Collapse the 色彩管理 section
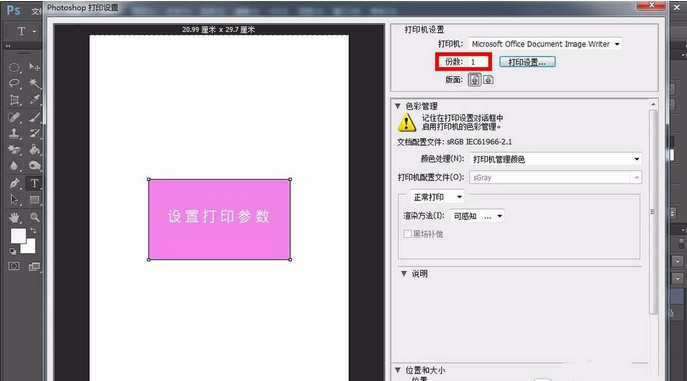This screenshot has width=687, height=381. click(x=398, y=106)
